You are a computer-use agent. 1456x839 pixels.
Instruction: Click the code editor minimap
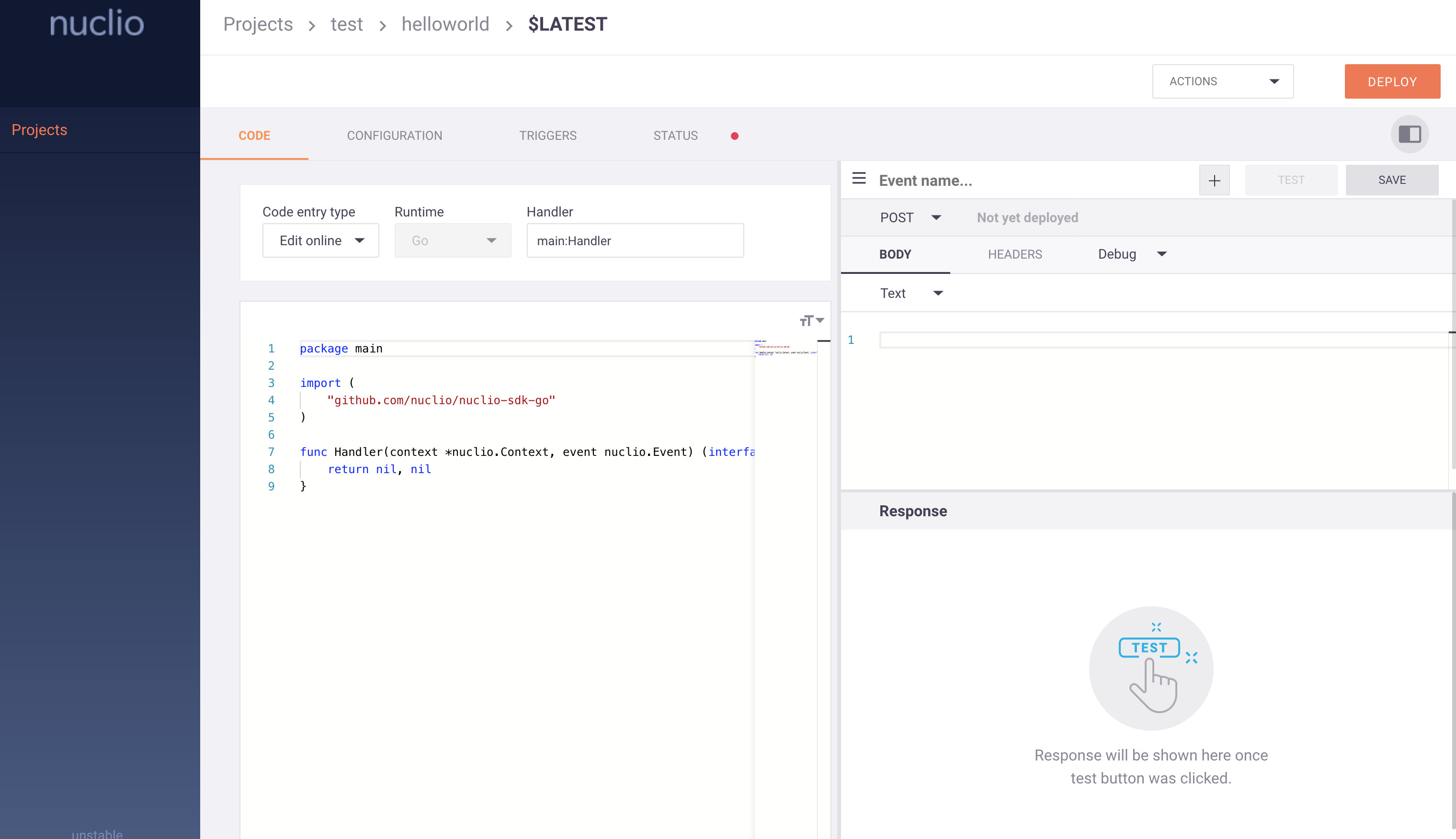point(785,348)
